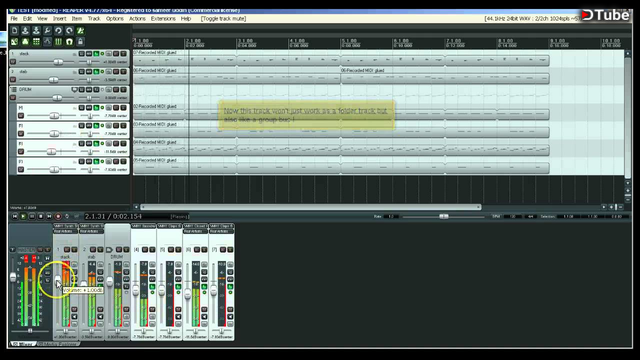Open FX chain for track 2 stab
The height and width of the screenshot is (360, 640).
[96, 71]
